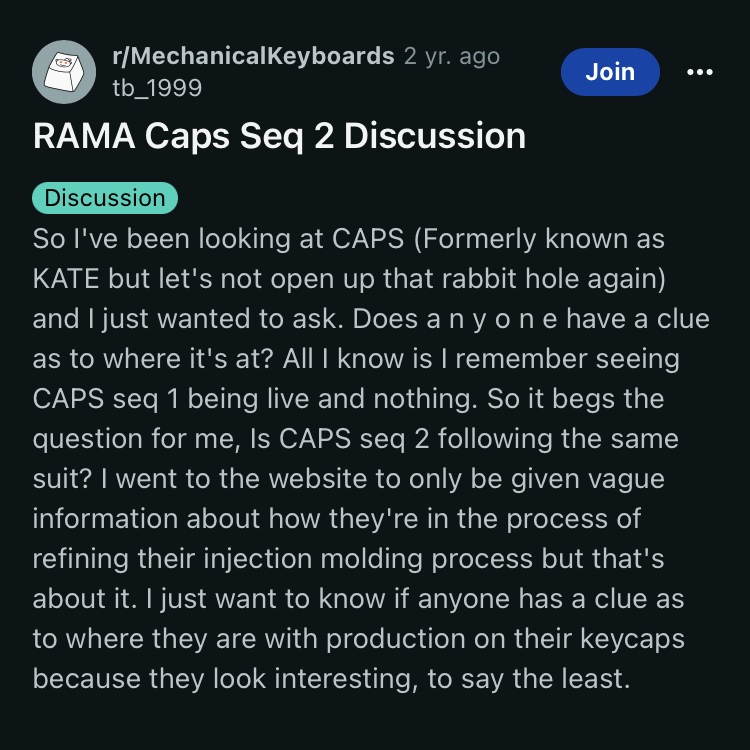Filter by the green Discussion flair
Image resolution: width=750 pixels, height=750 pixels.
point(105,198)
